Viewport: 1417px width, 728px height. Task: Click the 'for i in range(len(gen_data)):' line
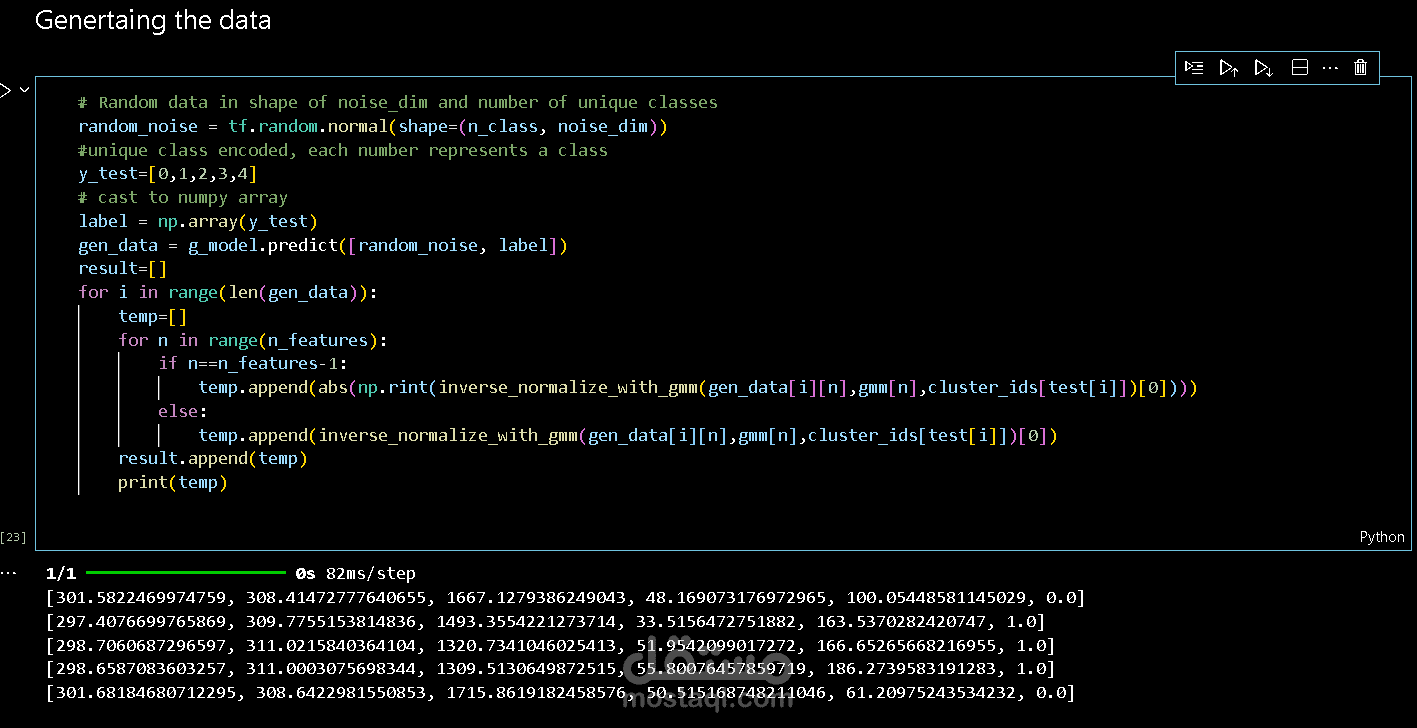click(228, 292)
